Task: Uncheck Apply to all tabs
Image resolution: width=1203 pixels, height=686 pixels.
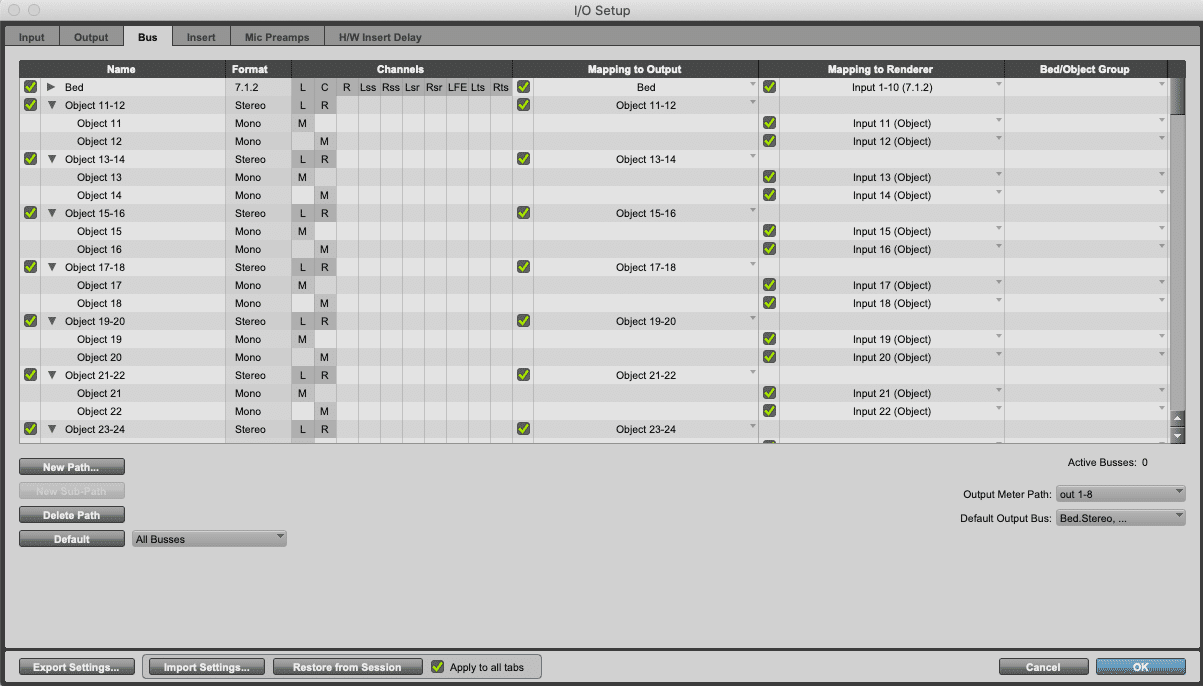Action: click(x=437, y=667)
